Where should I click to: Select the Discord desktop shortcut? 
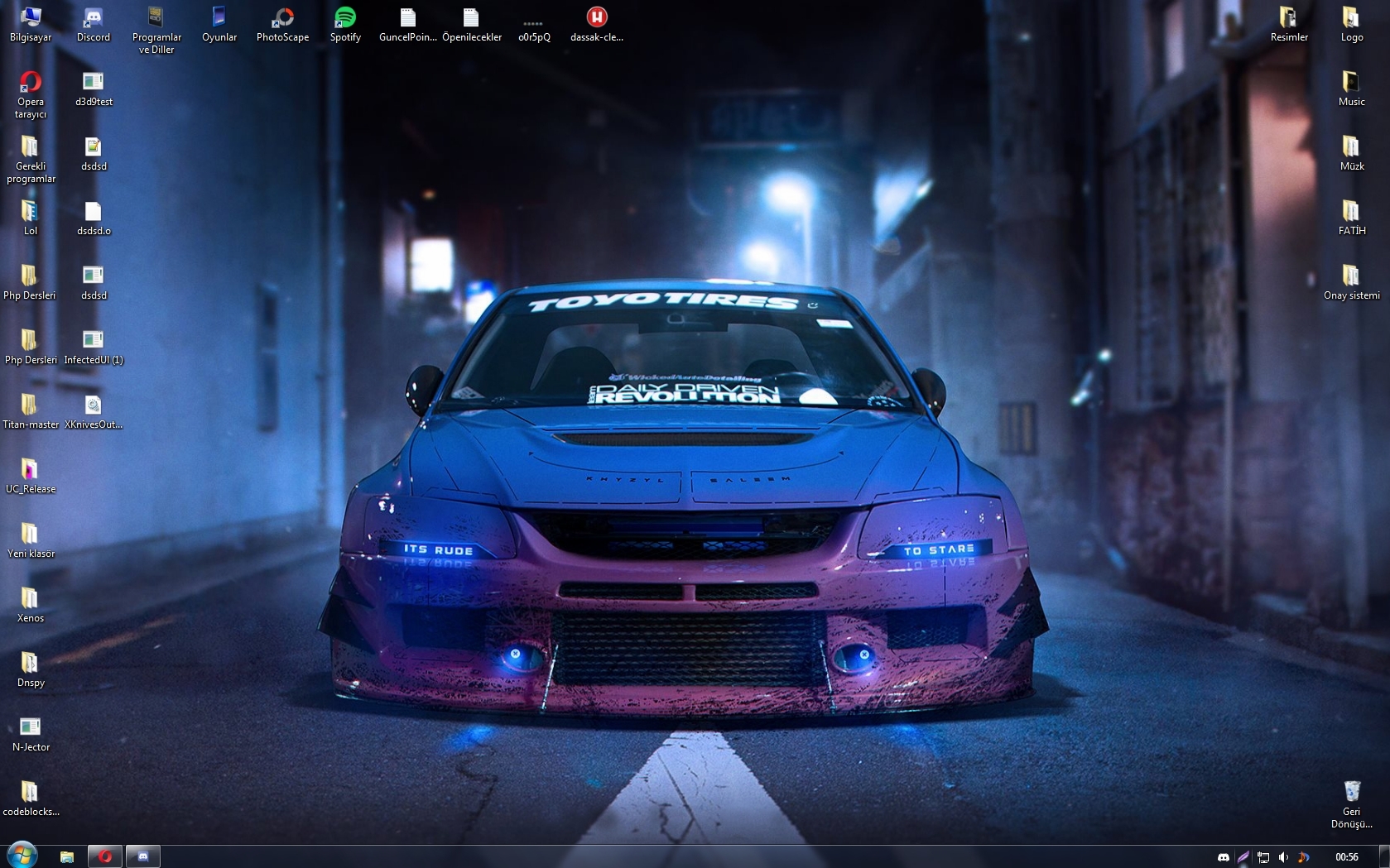point(94,24)
